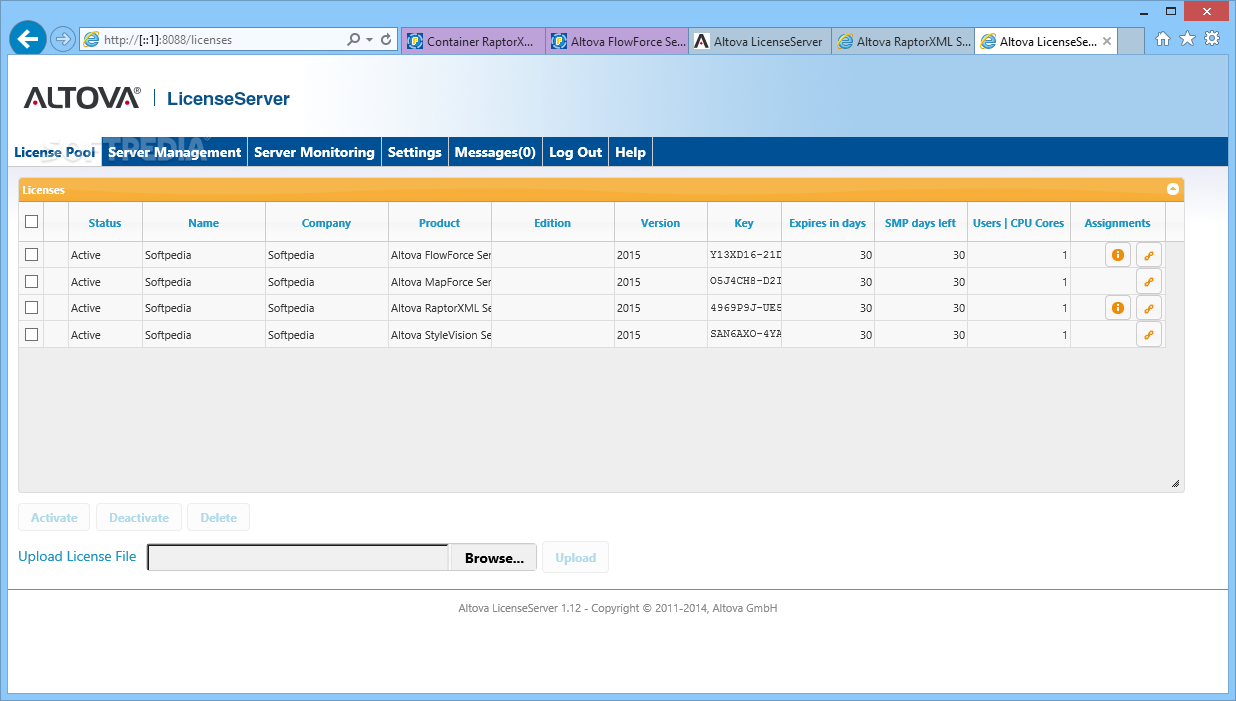This screenshot has width=1236, height=701.
Task: Click the Licenses panel title bar
Action: point(601,189)
